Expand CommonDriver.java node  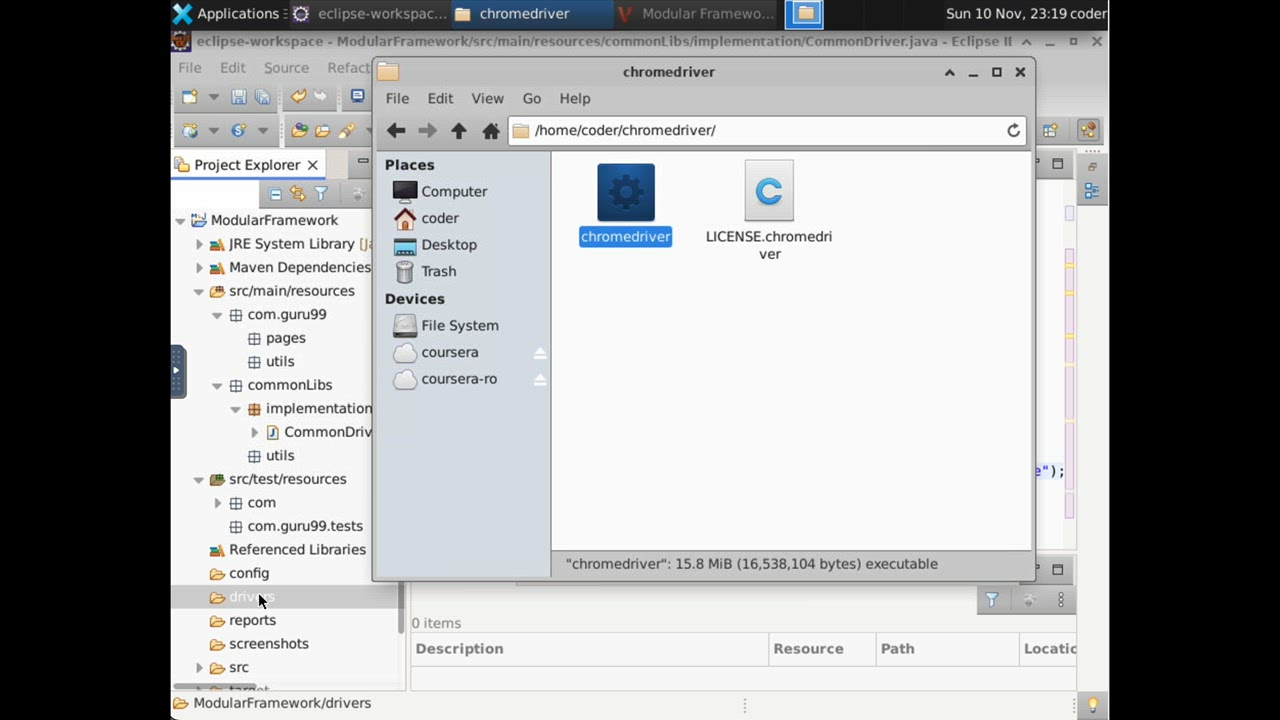pos(254,432)
